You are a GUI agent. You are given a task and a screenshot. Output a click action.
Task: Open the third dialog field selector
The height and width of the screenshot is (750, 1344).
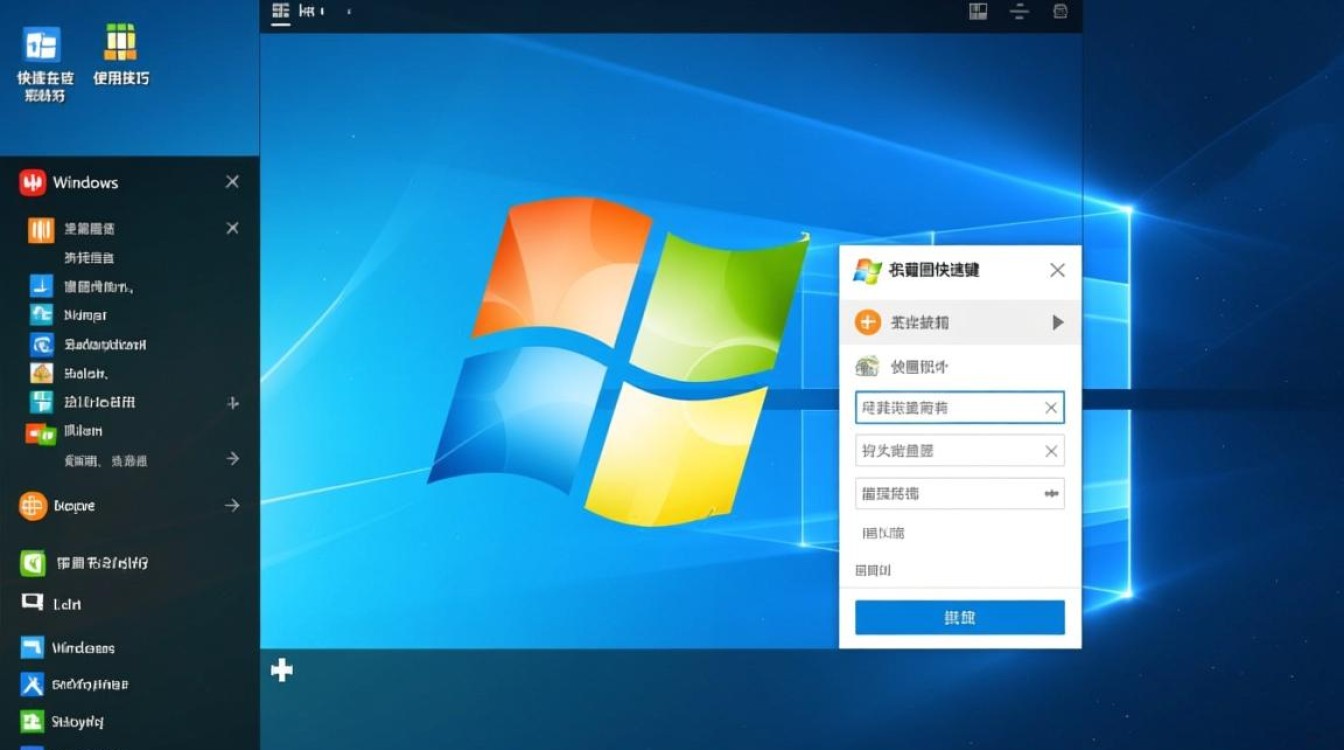pos(960,493)
